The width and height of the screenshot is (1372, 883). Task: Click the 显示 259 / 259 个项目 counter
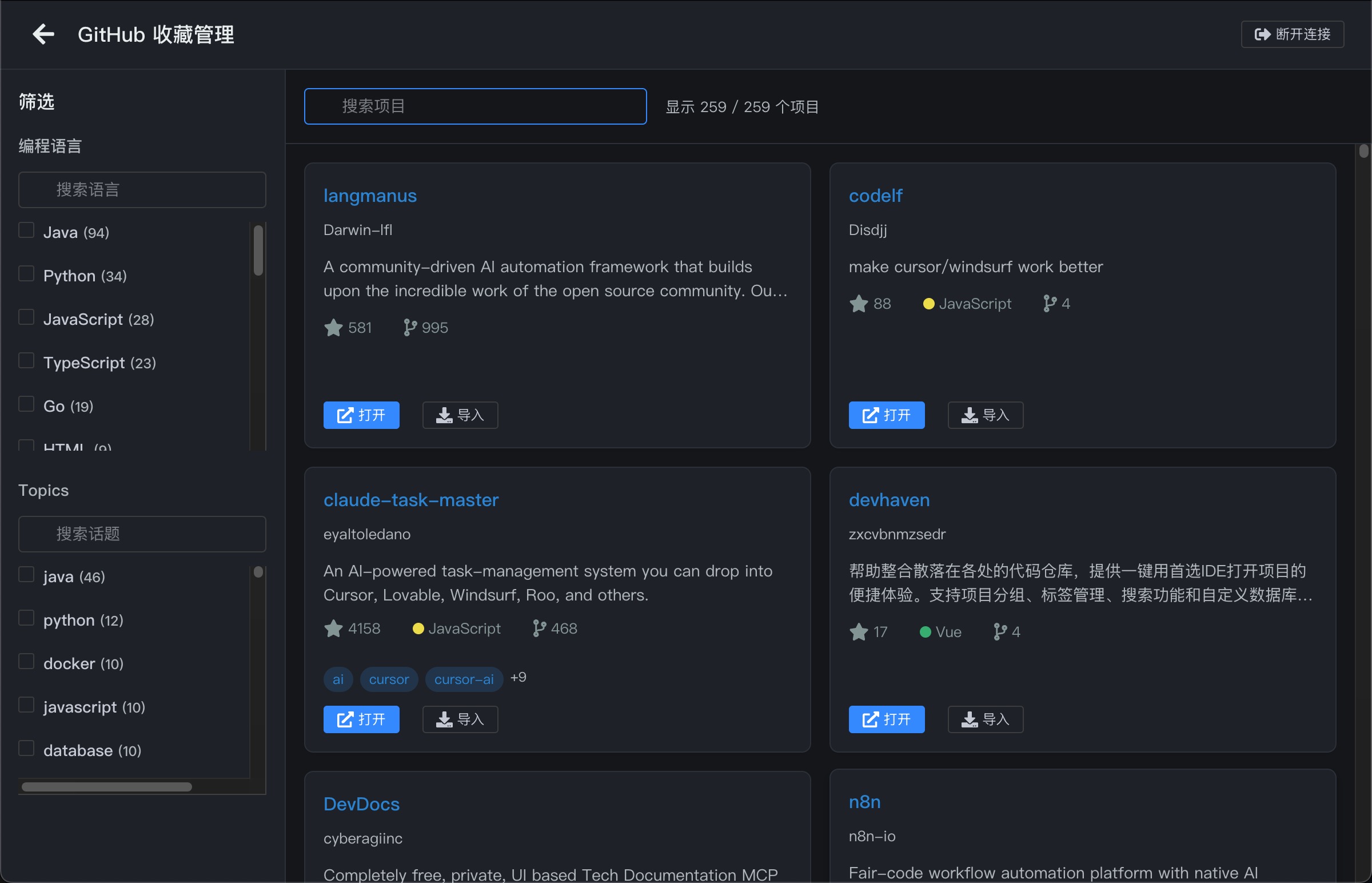click(742, 107)
